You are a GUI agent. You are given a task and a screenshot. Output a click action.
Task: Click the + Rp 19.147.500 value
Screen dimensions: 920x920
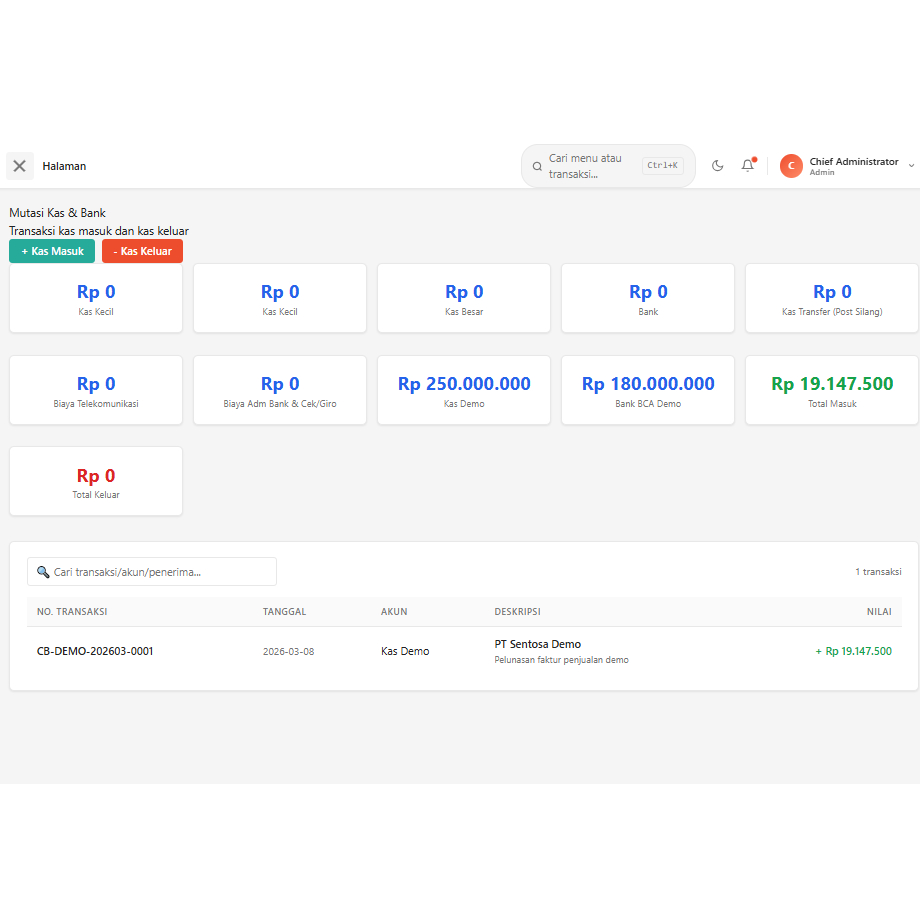click(854, 651)
